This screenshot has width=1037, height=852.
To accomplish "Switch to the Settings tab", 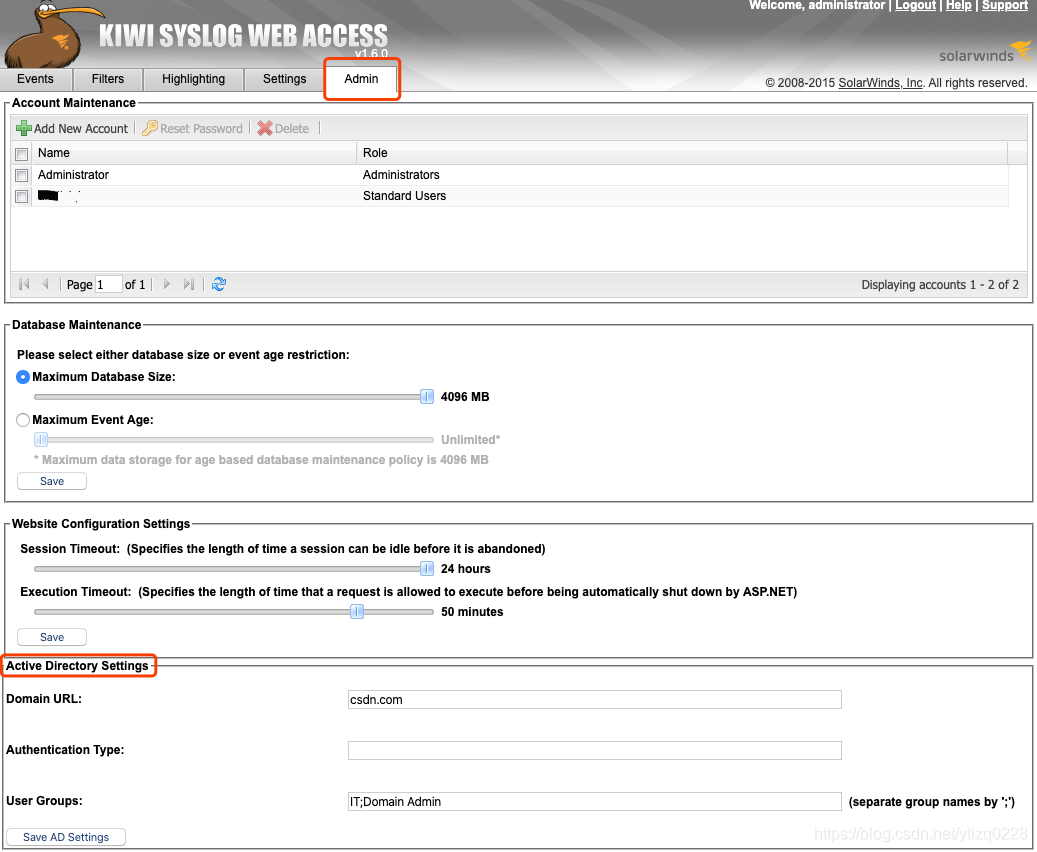I will point(284,79).
